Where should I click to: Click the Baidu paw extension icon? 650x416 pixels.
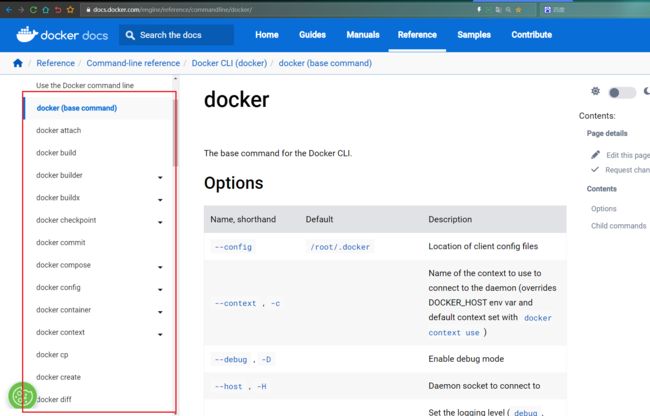pyautogui.click(x=548, y=10)
